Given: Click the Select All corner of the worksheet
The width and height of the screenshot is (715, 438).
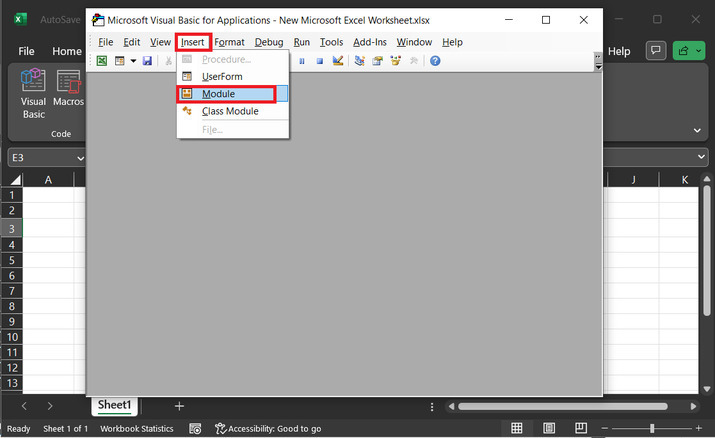Looking at the screenshot, I should [x=15, y=180].
